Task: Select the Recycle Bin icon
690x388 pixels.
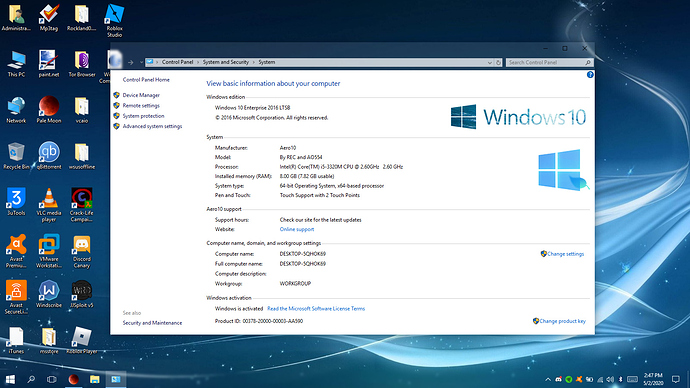Action: click(x=16, y=156)
